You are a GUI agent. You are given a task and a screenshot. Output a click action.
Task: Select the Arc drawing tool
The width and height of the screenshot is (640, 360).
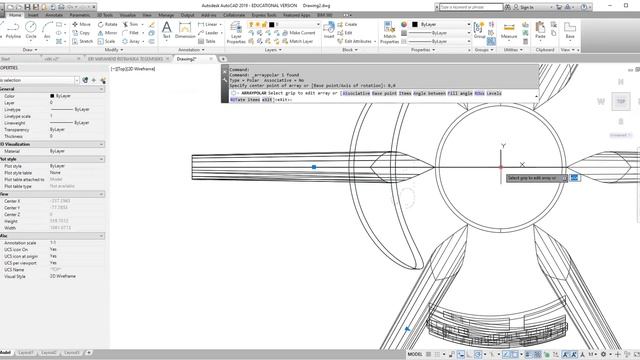click(47, 31)
